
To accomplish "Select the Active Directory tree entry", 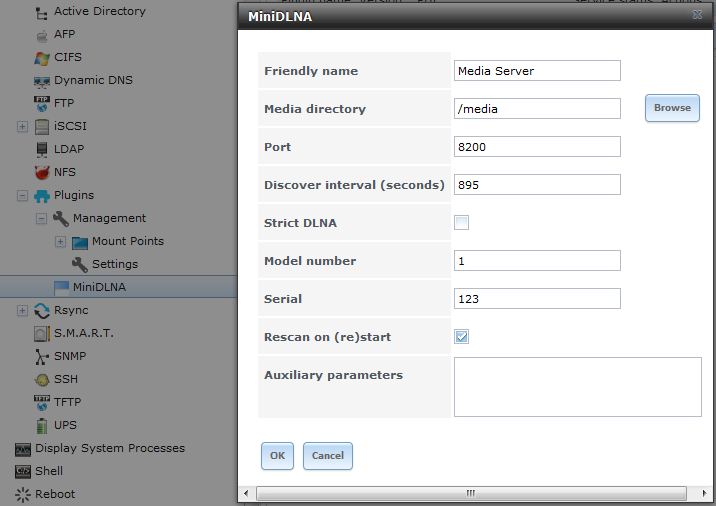I will (x=100, y=11).
